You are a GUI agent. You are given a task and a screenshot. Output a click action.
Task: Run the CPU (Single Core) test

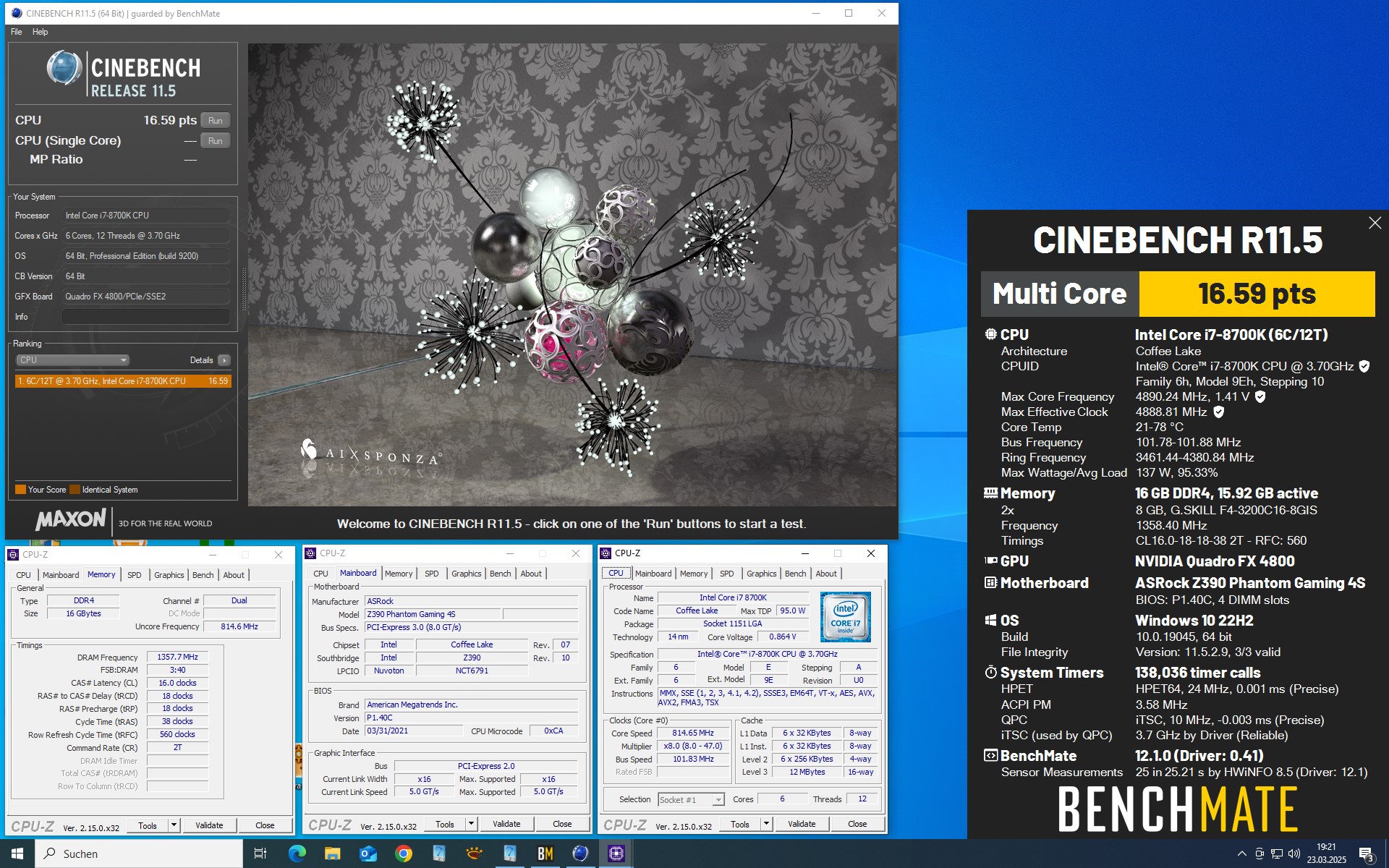coord(215,140)
